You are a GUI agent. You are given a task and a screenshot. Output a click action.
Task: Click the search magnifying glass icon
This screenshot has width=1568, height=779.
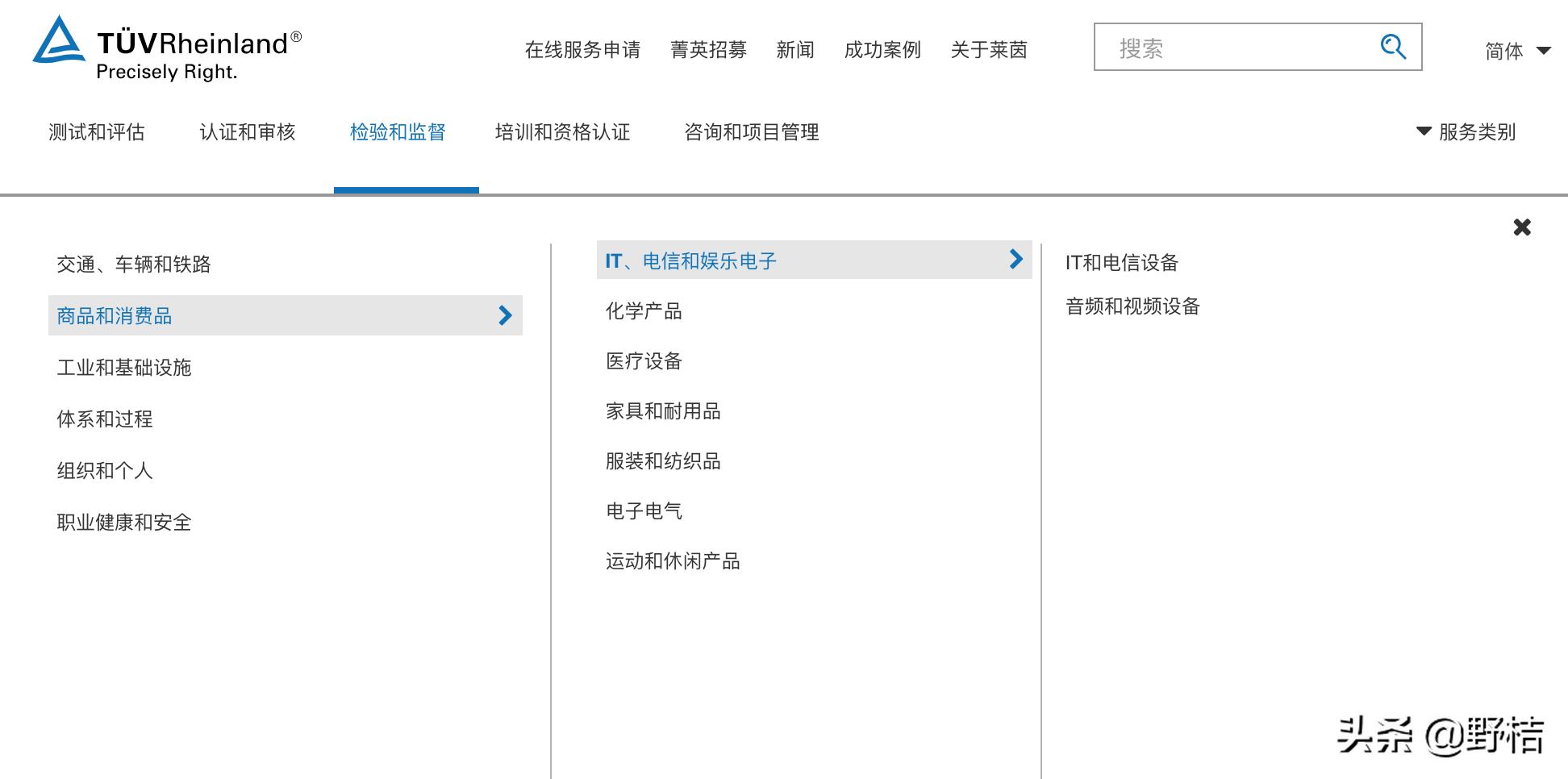[1392, 48]
